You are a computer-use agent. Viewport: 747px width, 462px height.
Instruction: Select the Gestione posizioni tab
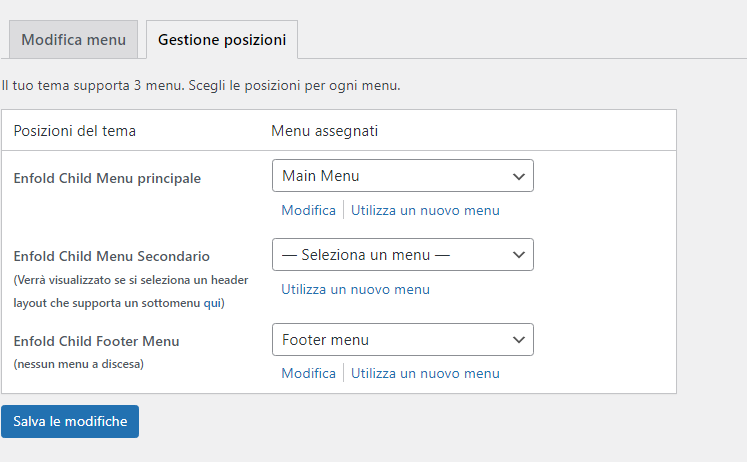click(x=222, y=40)
